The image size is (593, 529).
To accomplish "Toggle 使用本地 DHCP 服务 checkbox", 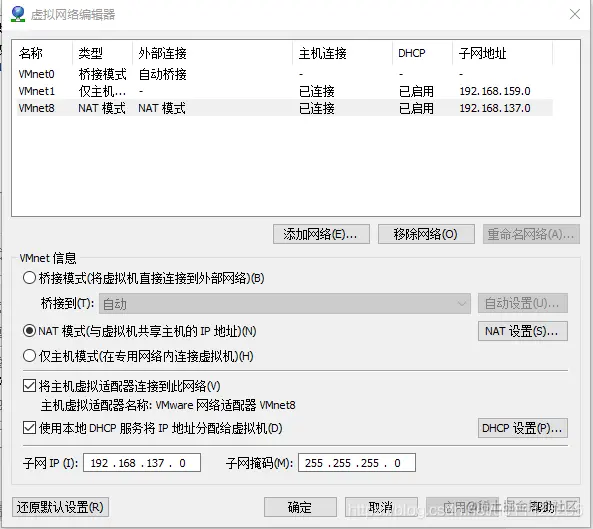I will coord(29,428).
